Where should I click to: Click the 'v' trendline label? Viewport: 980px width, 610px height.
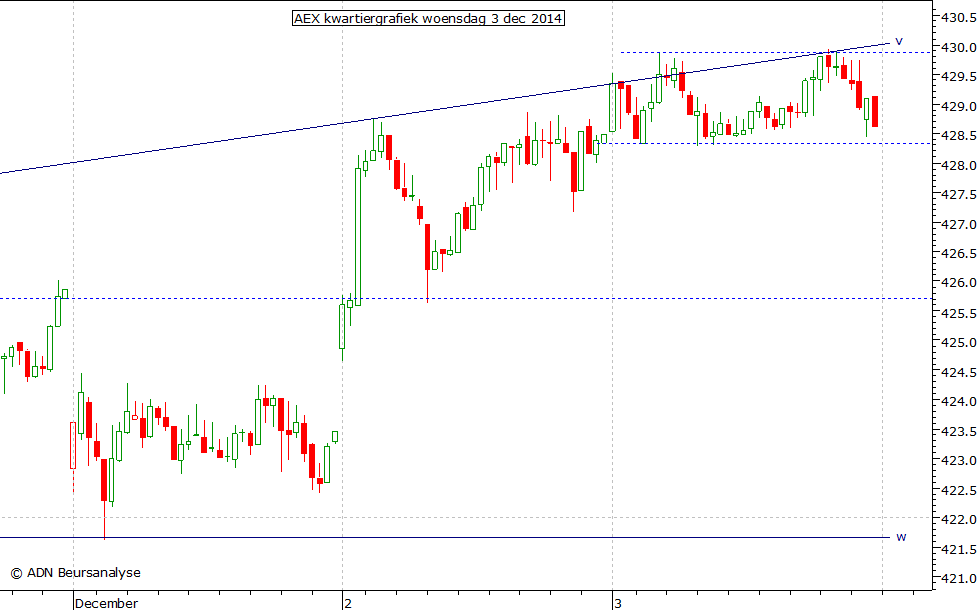899,41
